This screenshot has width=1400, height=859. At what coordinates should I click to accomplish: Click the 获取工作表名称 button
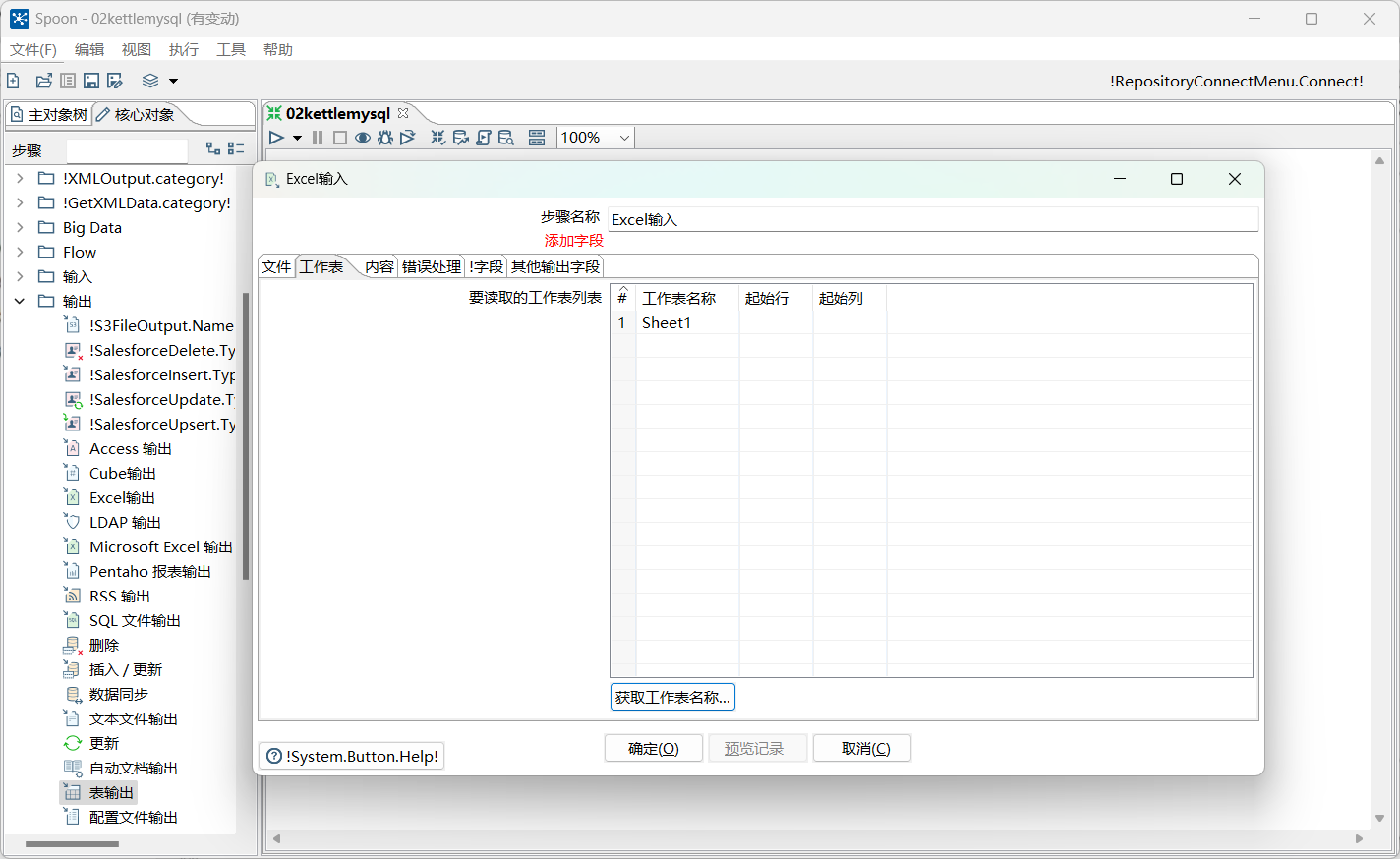tap(672, 697)
